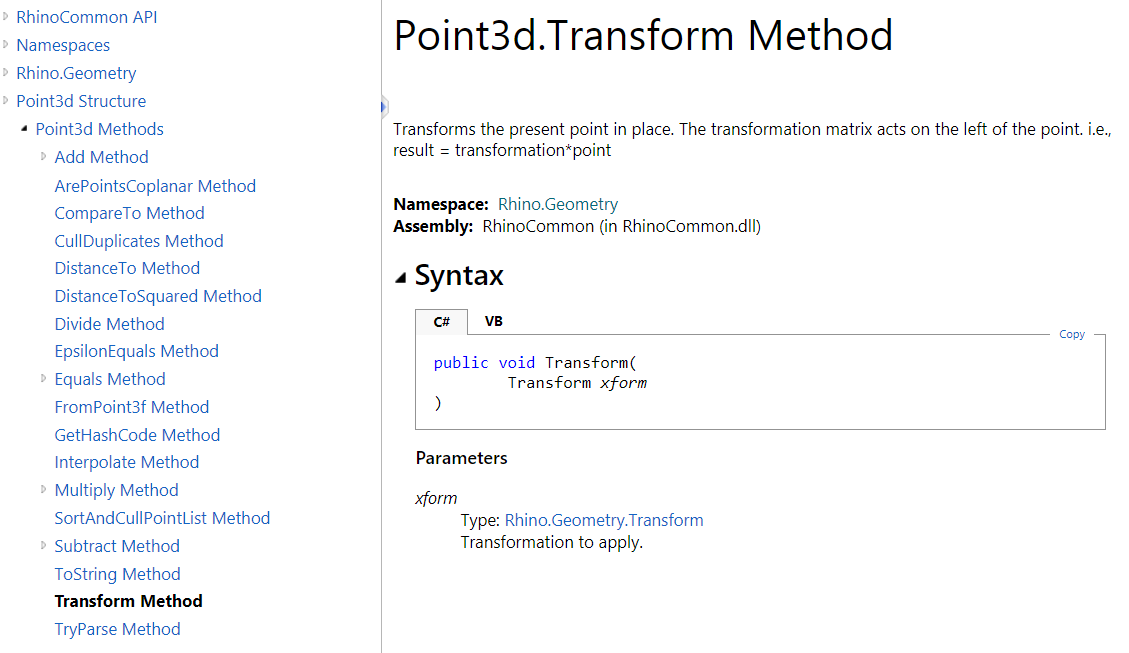The image size is (1129, 653).
Task: Expand the Point3d Structure arrow
Action: [x=6, y=101]
